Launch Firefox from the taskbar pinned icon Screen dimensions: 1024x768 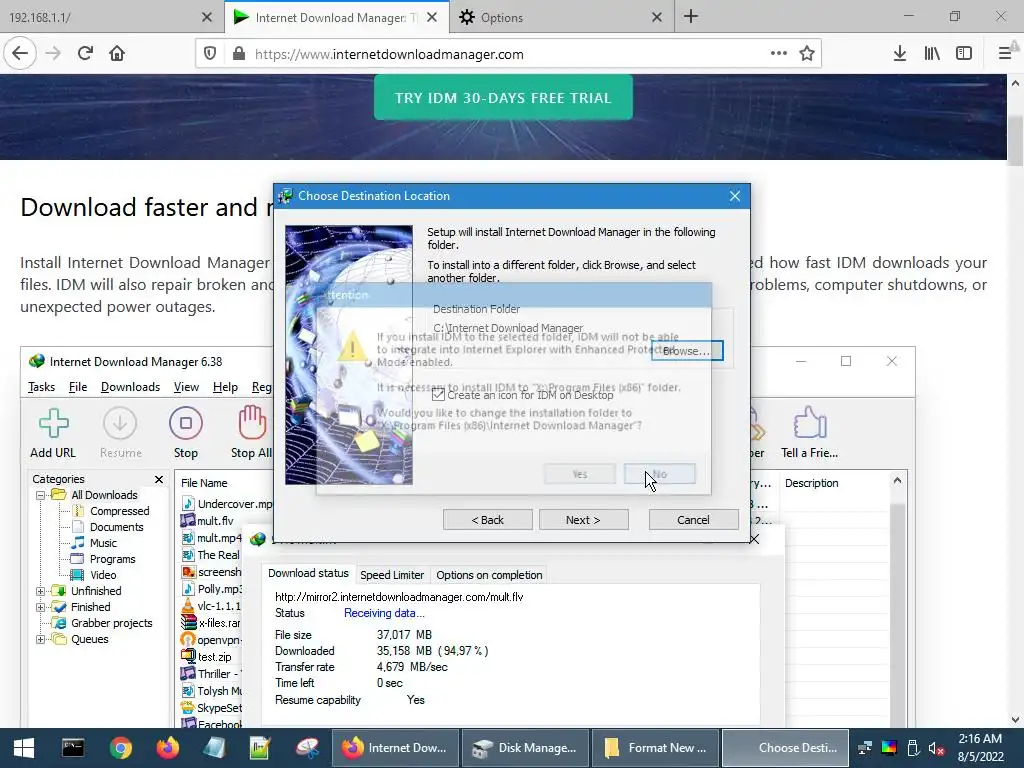pos(168,748)
